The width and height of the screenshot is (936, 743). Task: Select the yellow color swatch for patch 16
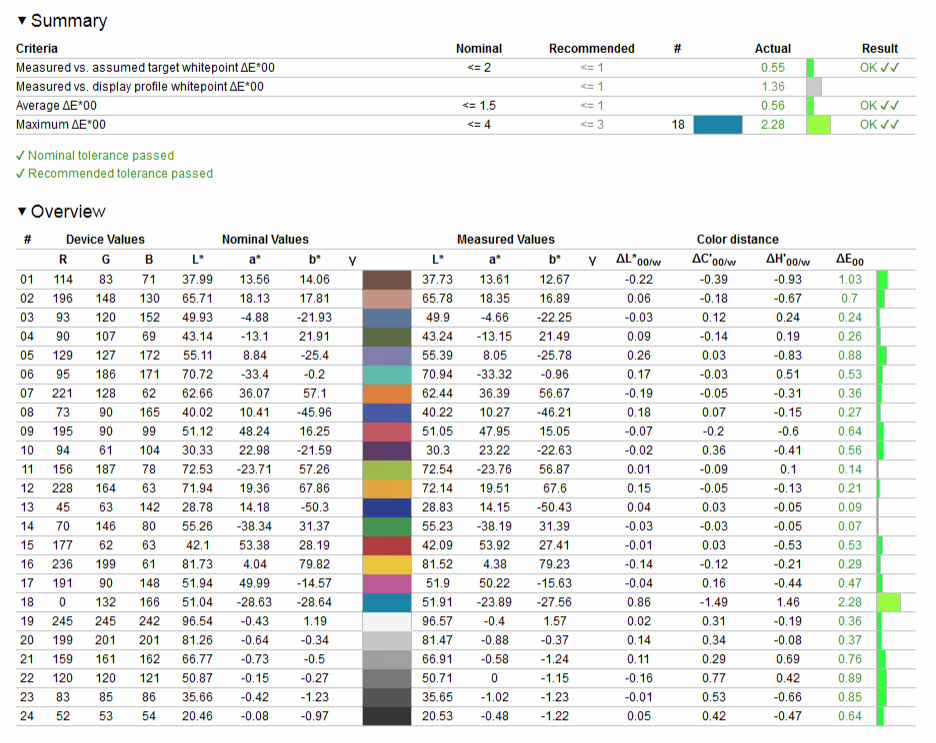[386, 564]
